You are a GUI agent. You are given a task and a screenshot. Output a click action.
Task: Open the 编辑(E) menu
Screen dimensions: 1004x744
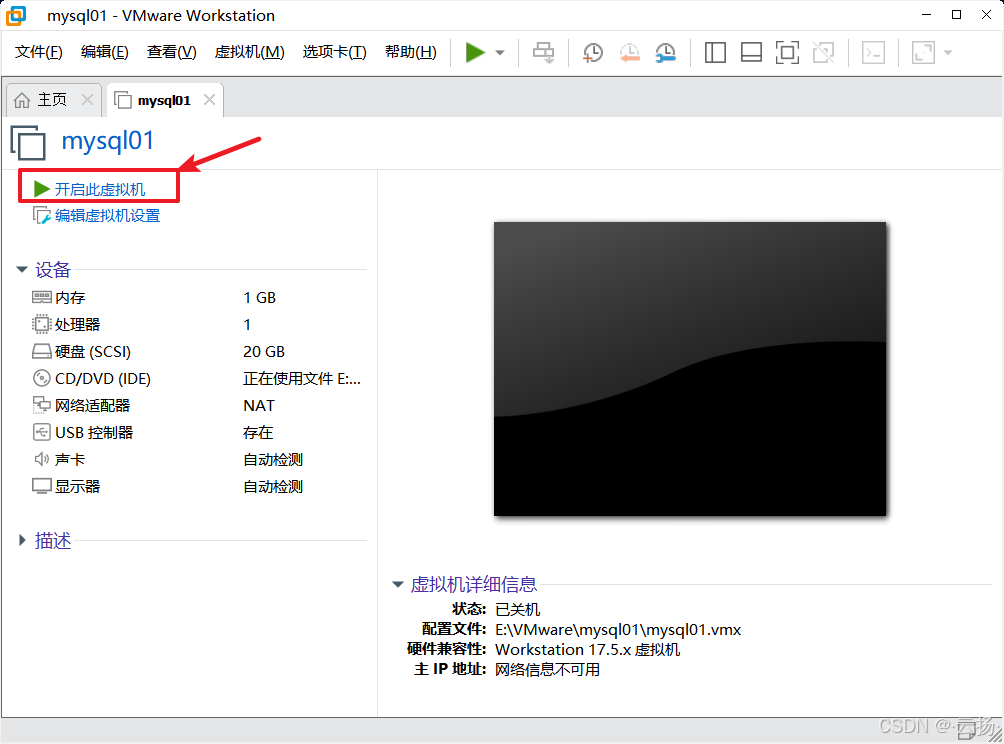point(105,52)
